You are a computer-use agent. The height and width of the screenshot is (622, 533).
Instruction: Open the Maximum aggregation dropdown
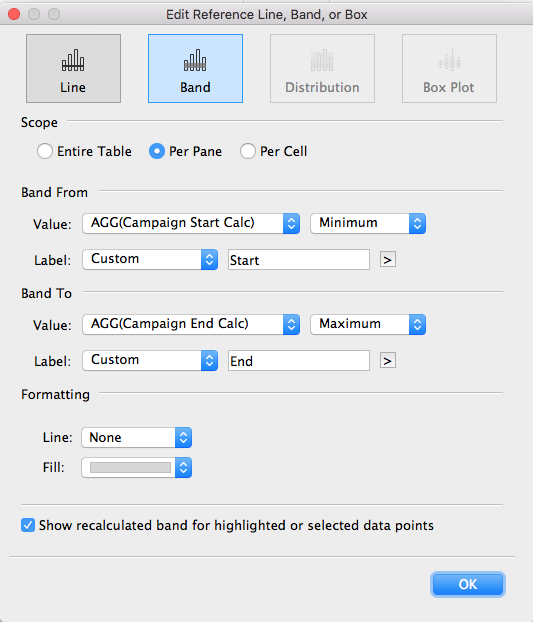[368, 324]
